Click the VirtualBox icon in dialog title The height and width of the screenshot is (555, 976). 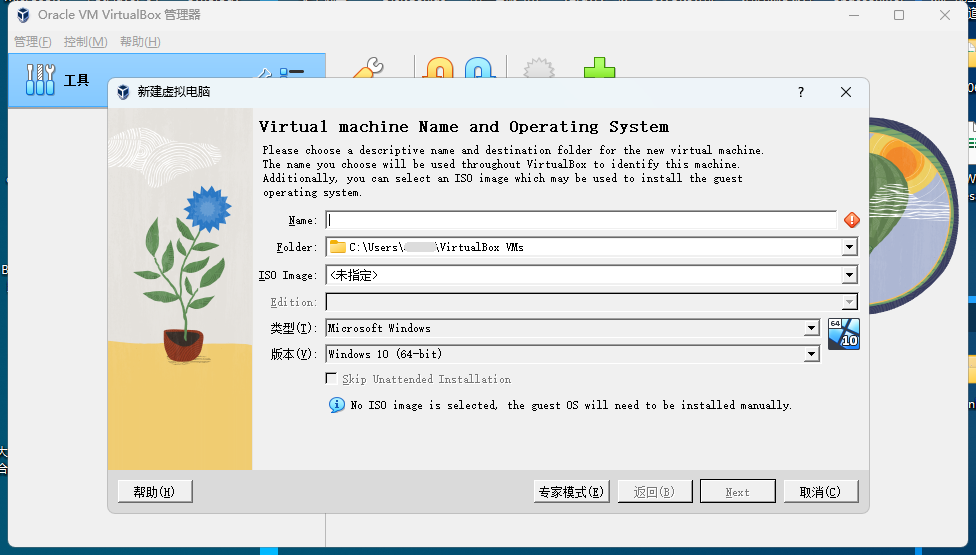pos(123,92)
